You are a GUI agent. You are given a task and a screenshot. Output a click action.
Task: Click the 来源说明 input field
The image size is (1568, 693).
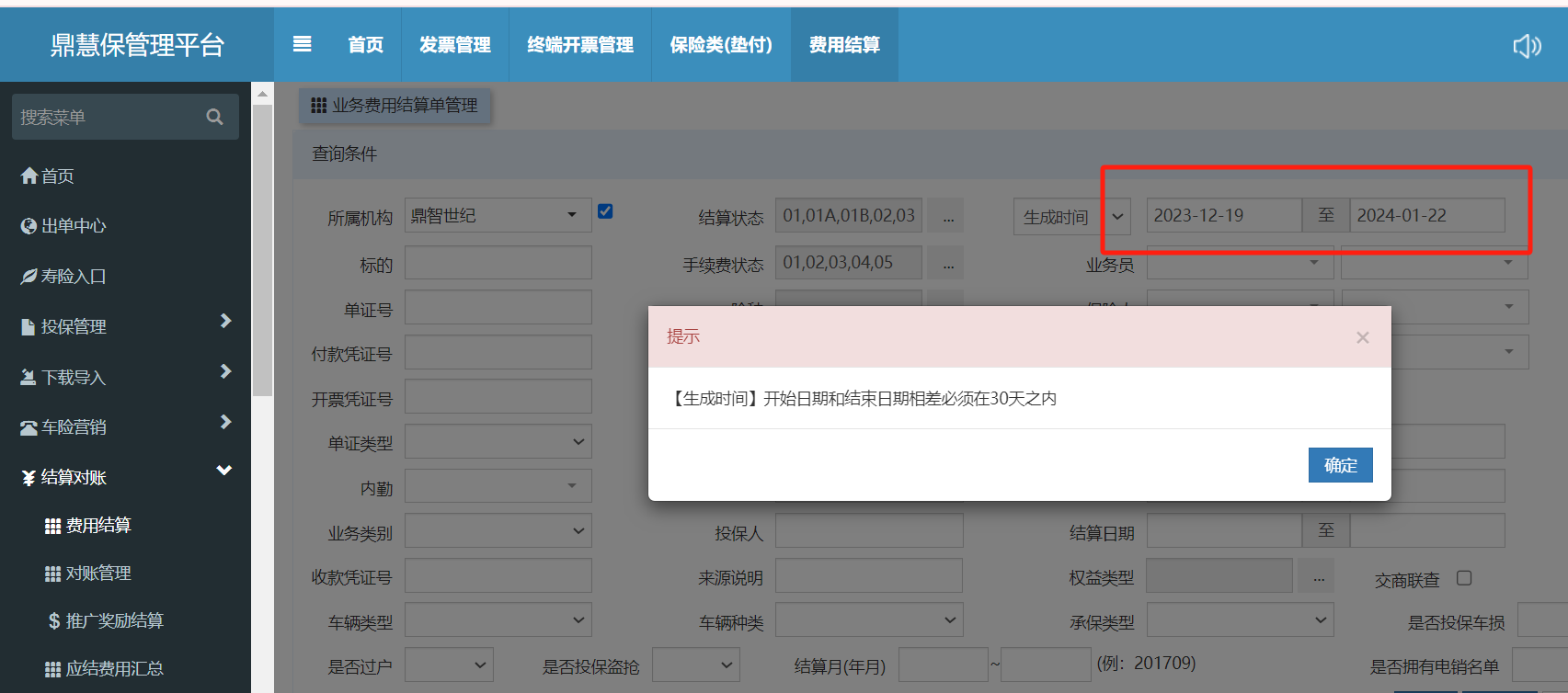[869, 575]
